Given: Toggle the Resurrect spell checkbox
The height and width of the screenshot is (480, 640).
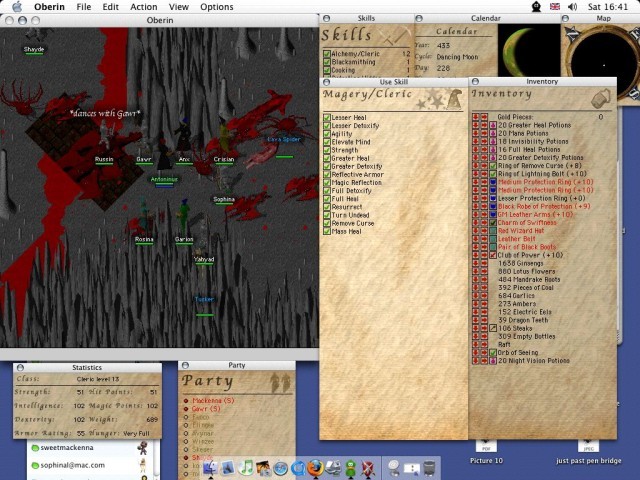Looking at the screenshot, I should tap(327, 207).
